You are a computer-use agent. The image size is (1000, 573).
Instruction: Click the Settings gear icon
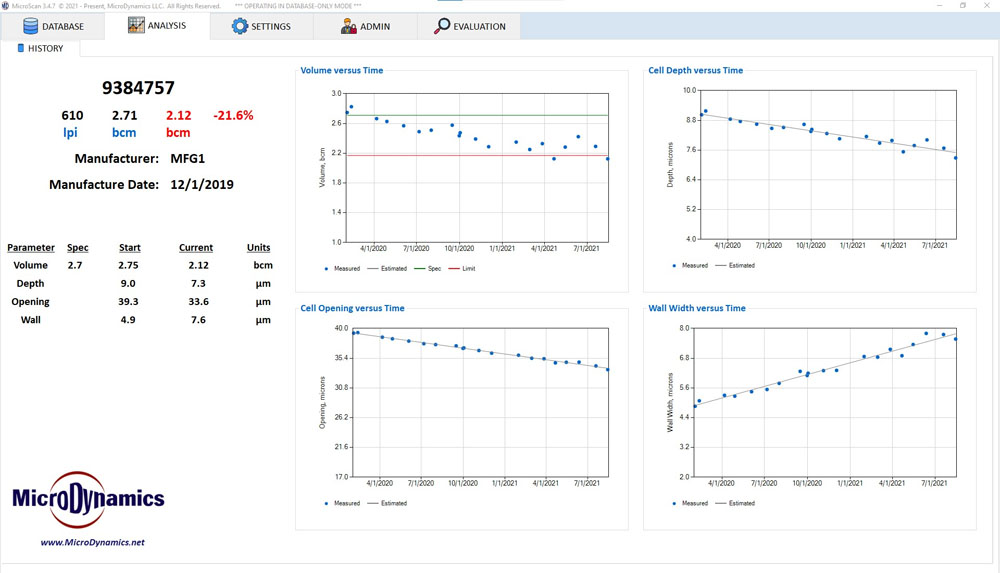[240, 26]
